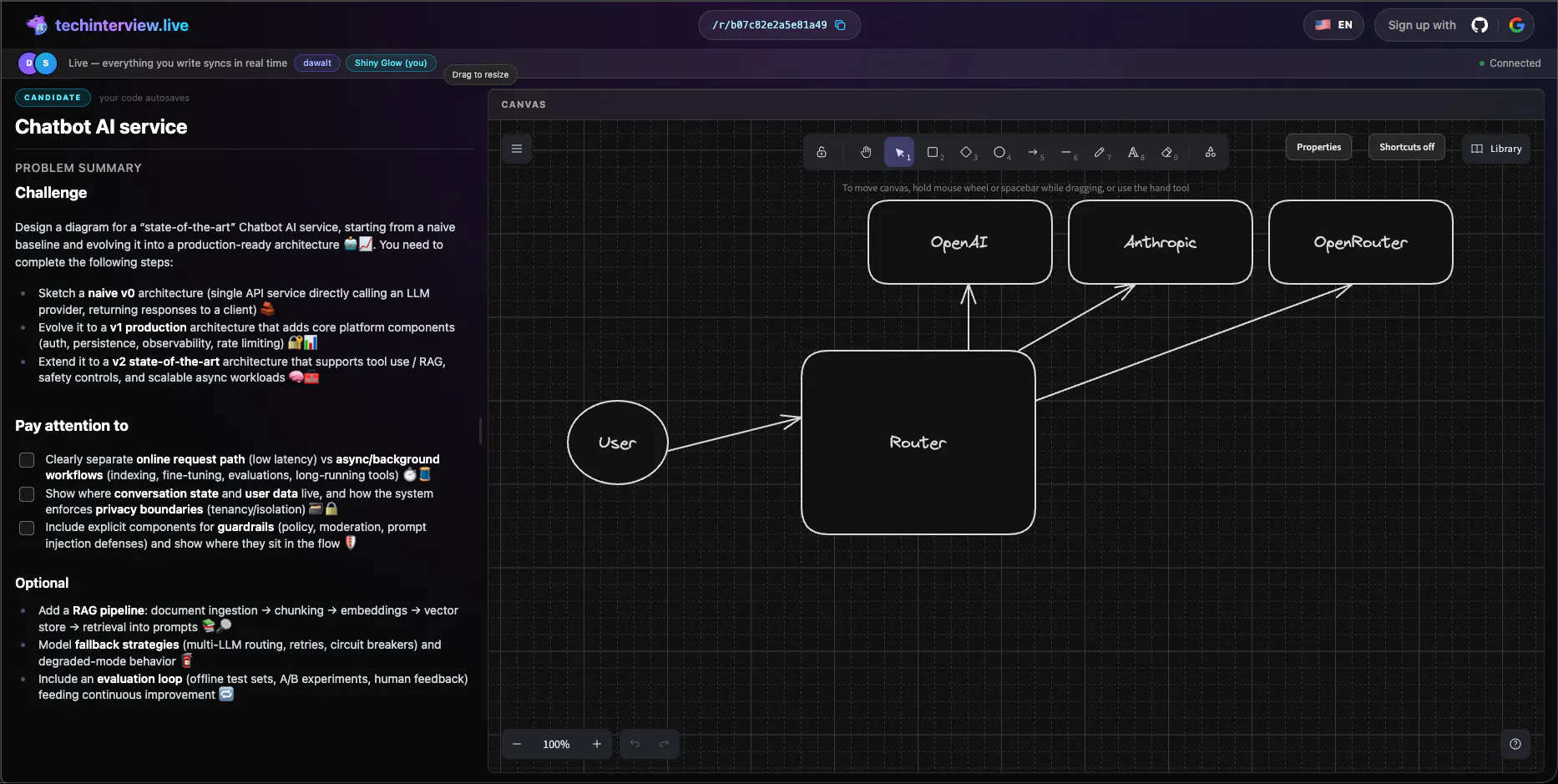Click the panel resize divider handle

click(480, 431)
